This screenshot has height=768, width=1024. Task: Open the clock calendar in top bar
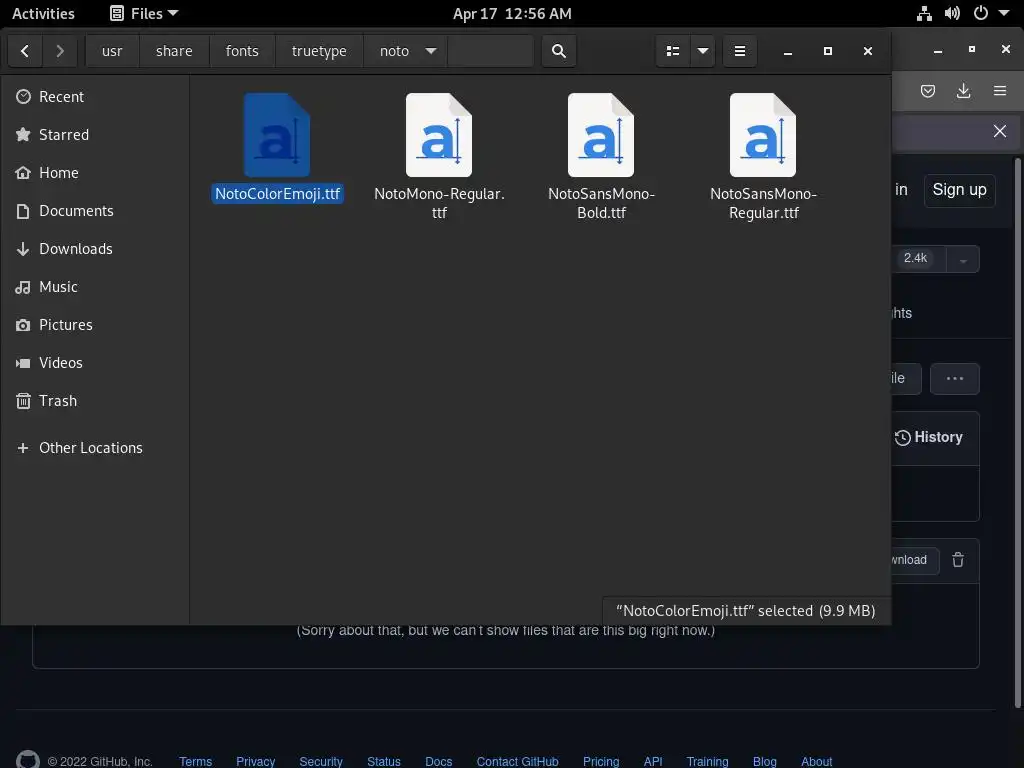[512, 14]
